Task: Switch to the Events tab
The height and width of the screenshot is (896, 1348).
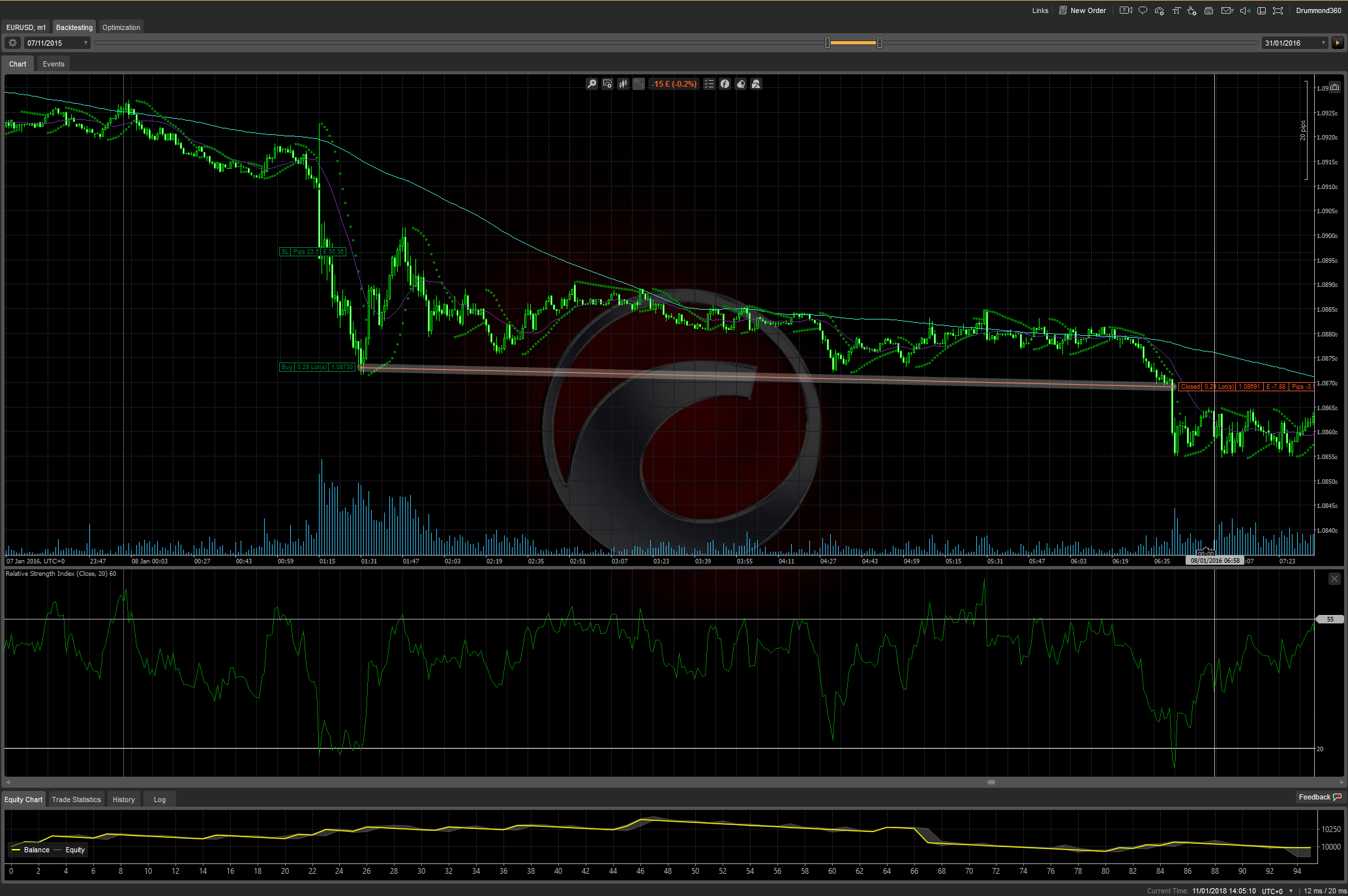Action: [53, 64]
